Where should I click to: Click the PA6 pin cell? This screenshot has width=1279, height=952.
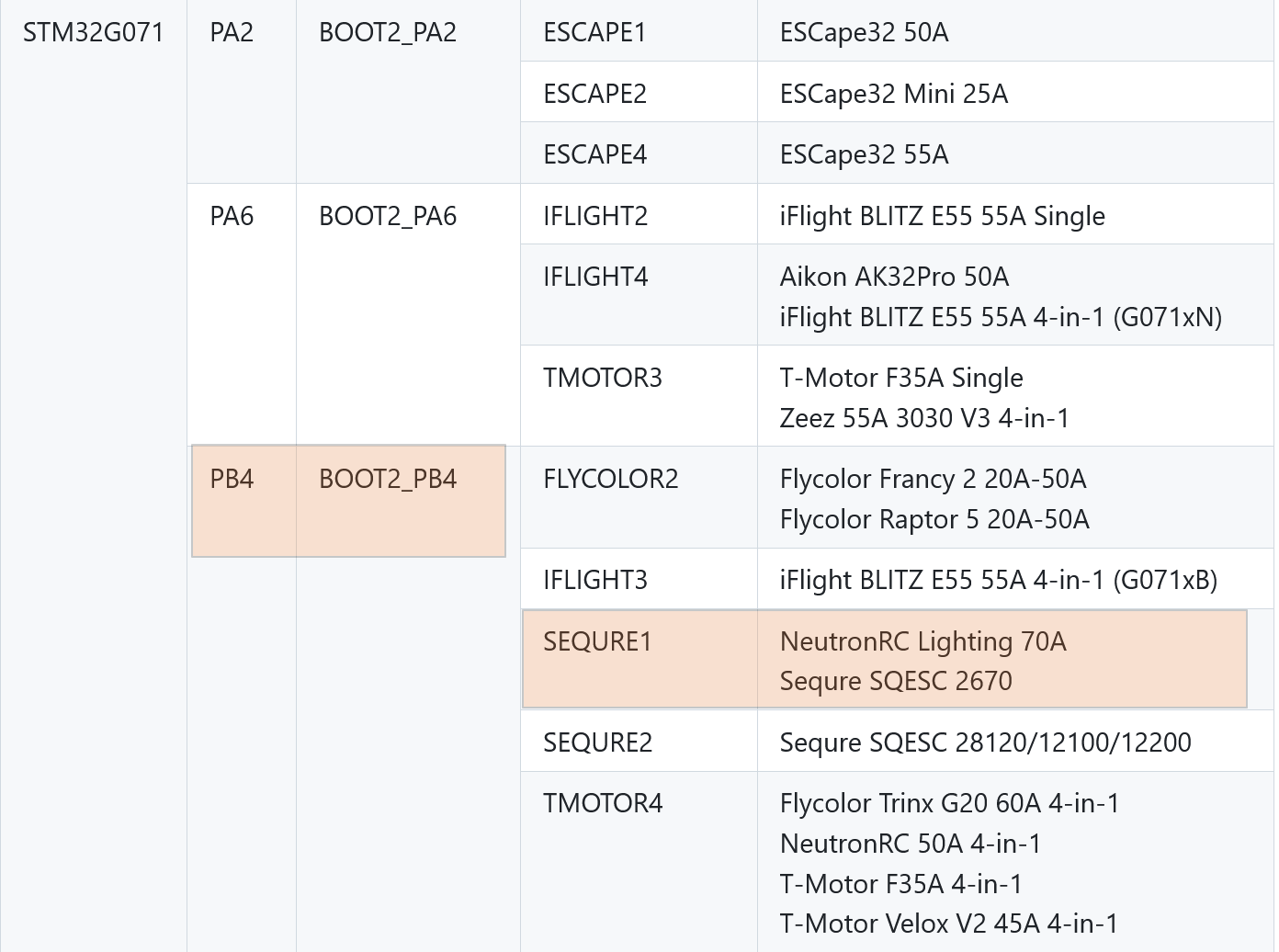click(242, 315)
